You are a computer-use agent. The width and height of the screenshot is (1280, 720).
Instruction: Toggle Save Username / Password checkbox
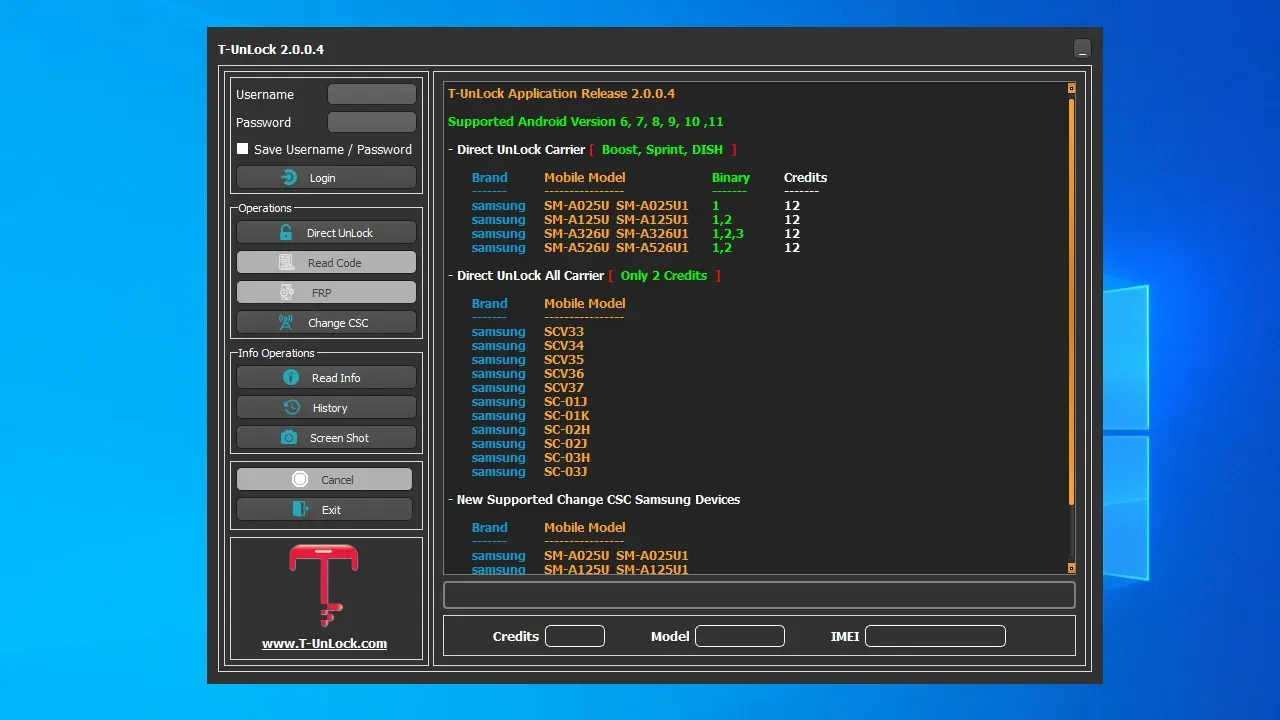point(242,148)
